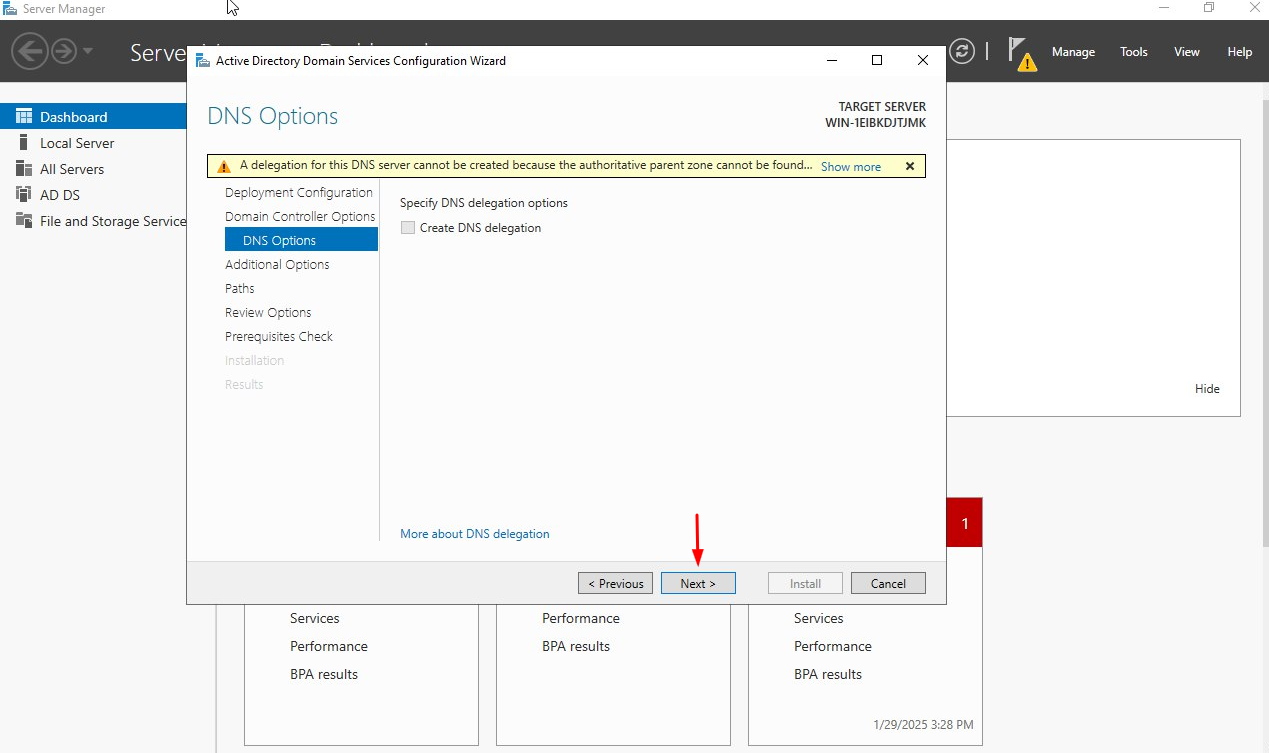Open BPA results in the left tile
Image resolution: width=1269 pixels, height=753 pixels.
(x=324, y=674)
